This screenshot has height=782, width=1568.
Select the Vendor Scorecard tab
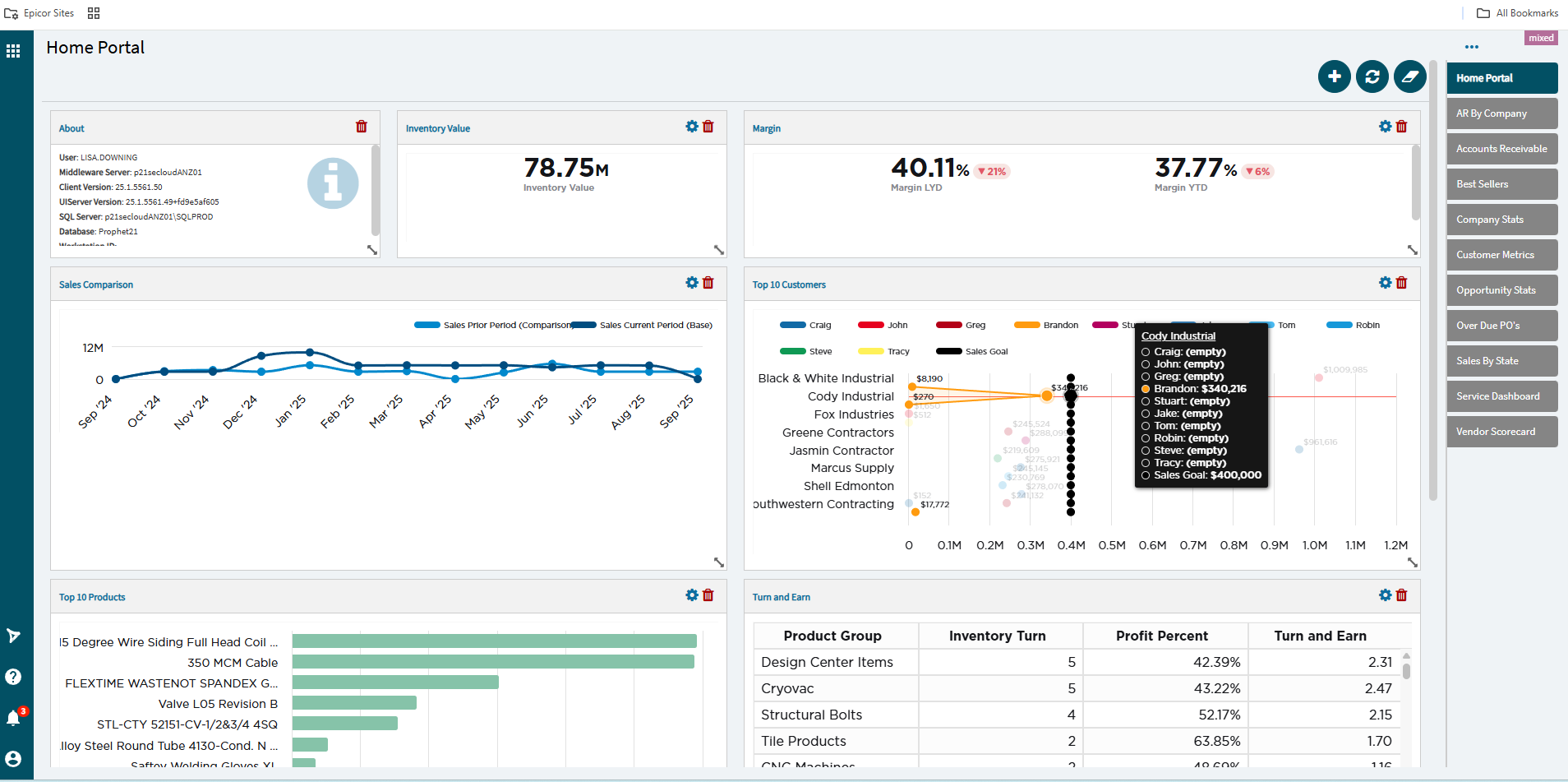coord(1501,431)
